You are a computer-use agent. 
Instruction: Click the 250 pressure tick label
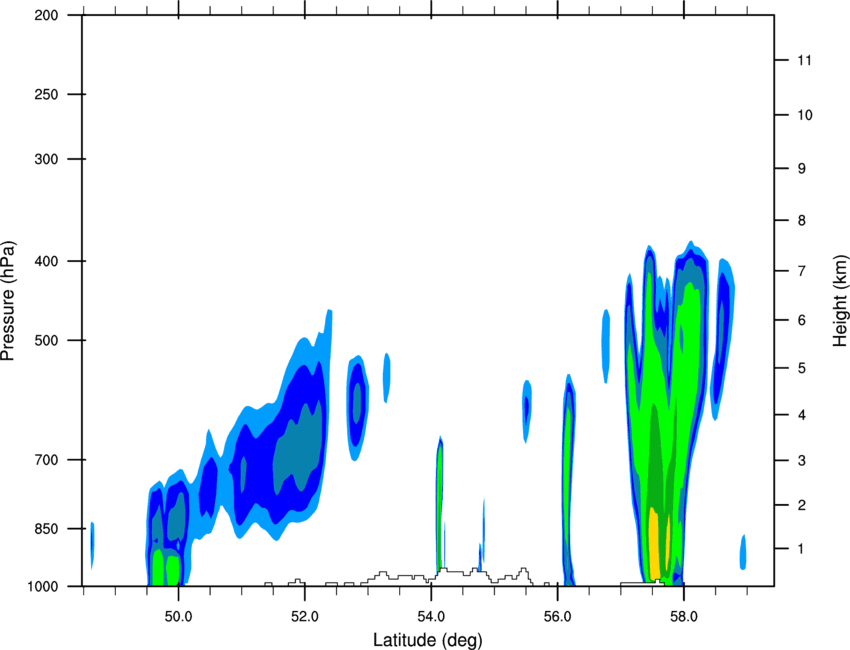click(x=46, y=94)
